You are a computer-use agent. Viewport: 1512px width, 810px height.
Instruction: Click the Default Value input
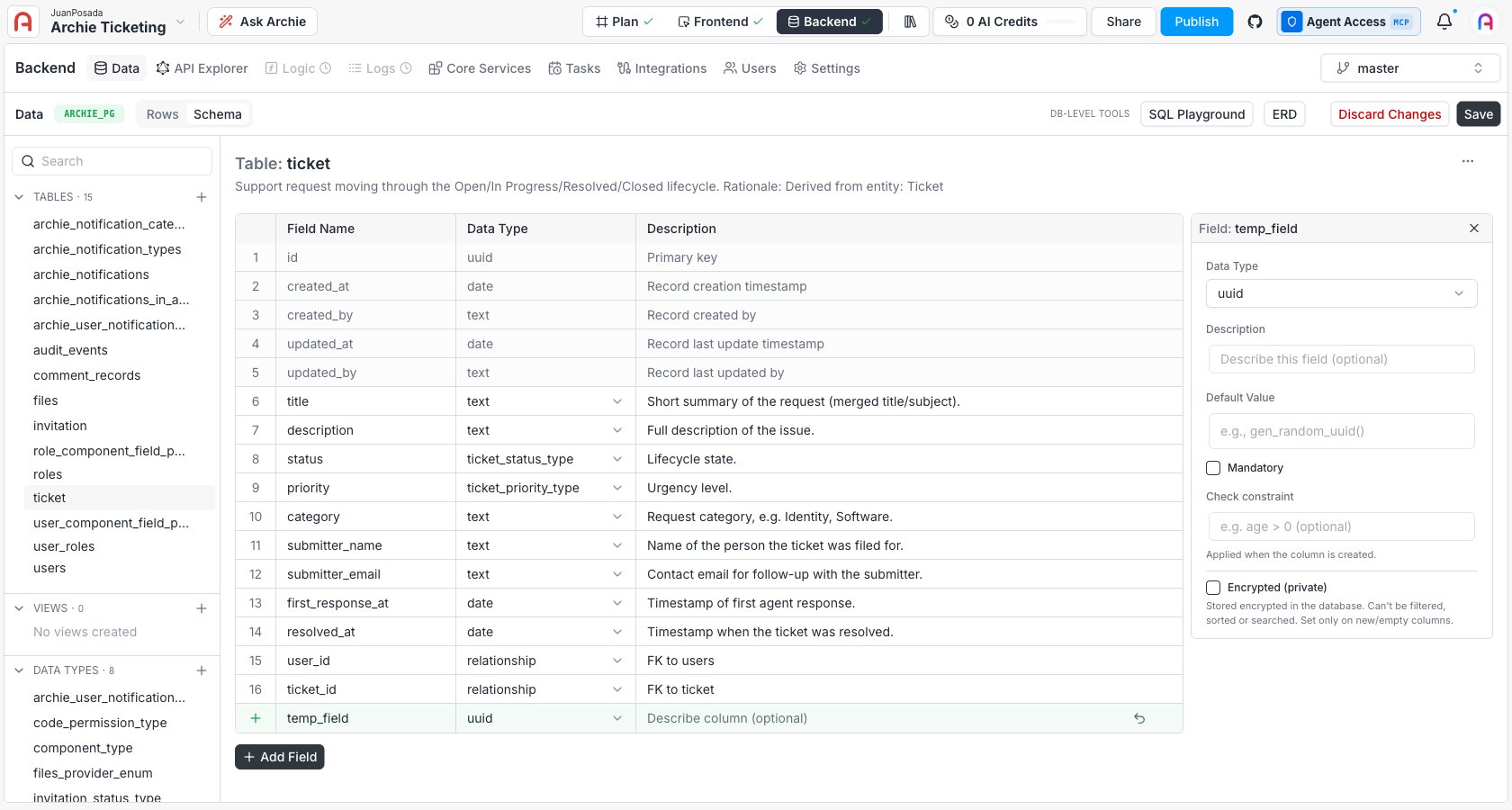coord(1341,431)
